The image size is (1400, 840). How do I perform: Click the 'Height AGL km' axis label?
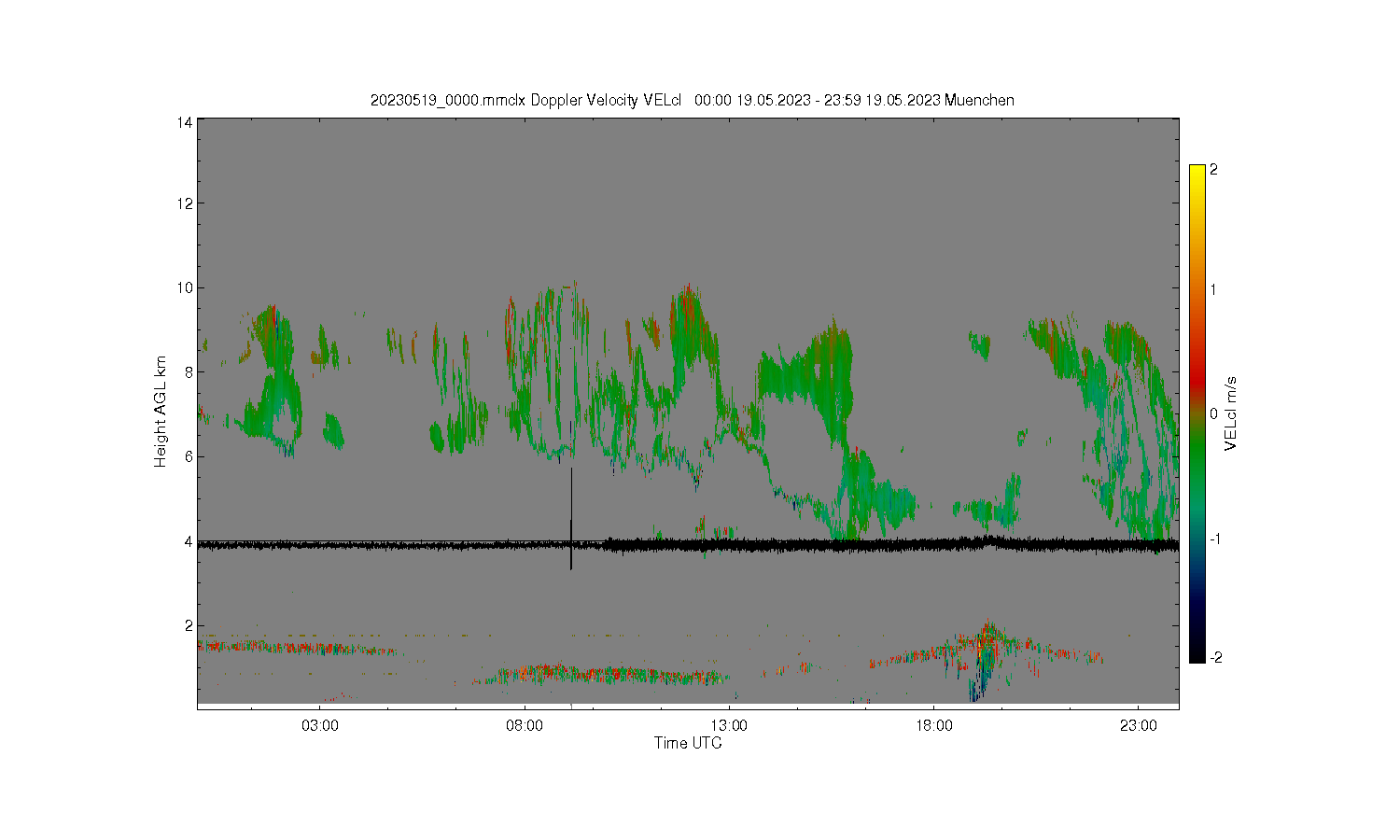pyautogui.click(x=161, y=412)
